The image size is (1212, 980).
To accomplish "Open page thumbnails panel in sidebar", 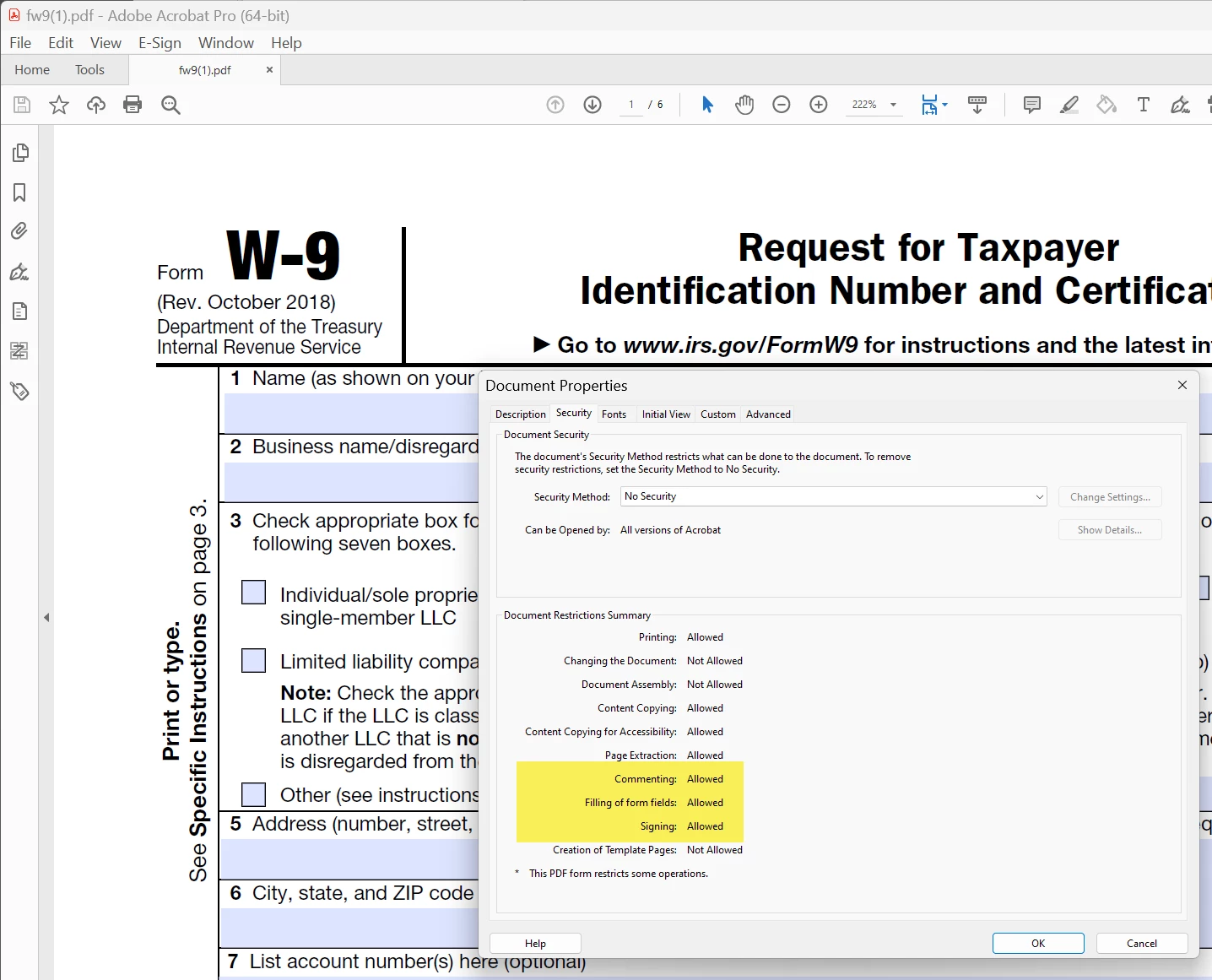I will coord(19,153).
